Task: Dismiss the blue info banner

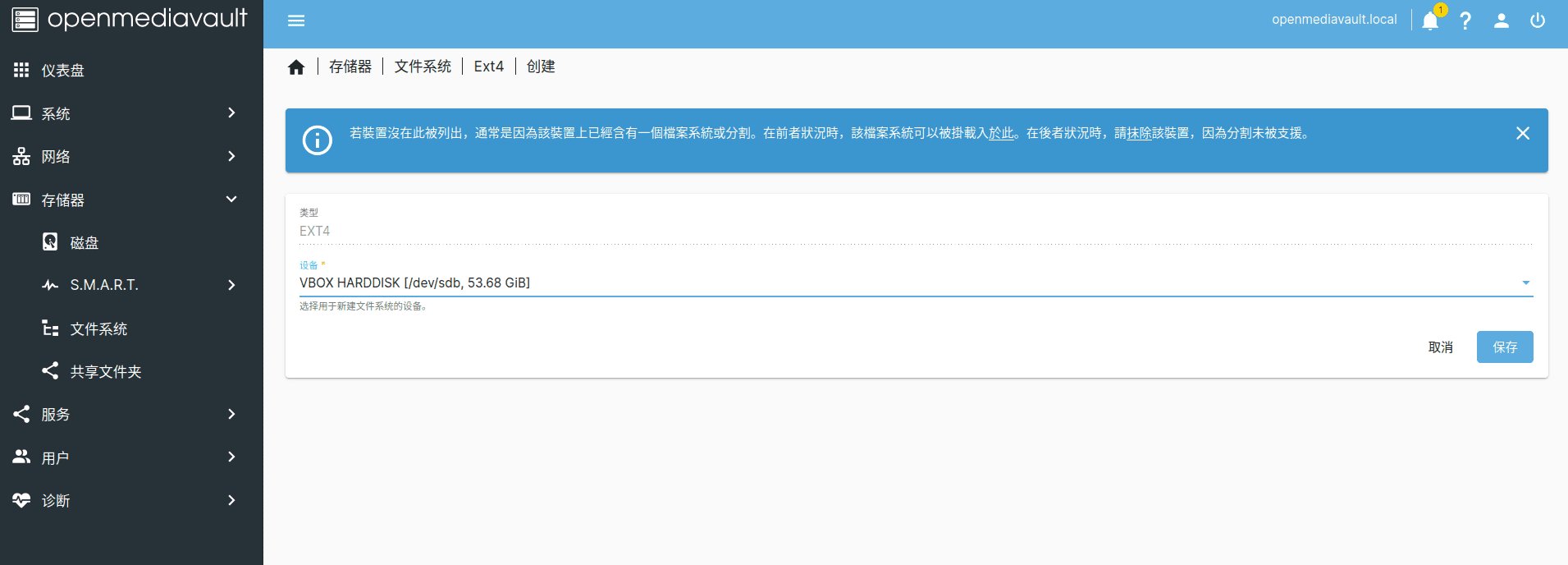Action: pos(1523,133)
